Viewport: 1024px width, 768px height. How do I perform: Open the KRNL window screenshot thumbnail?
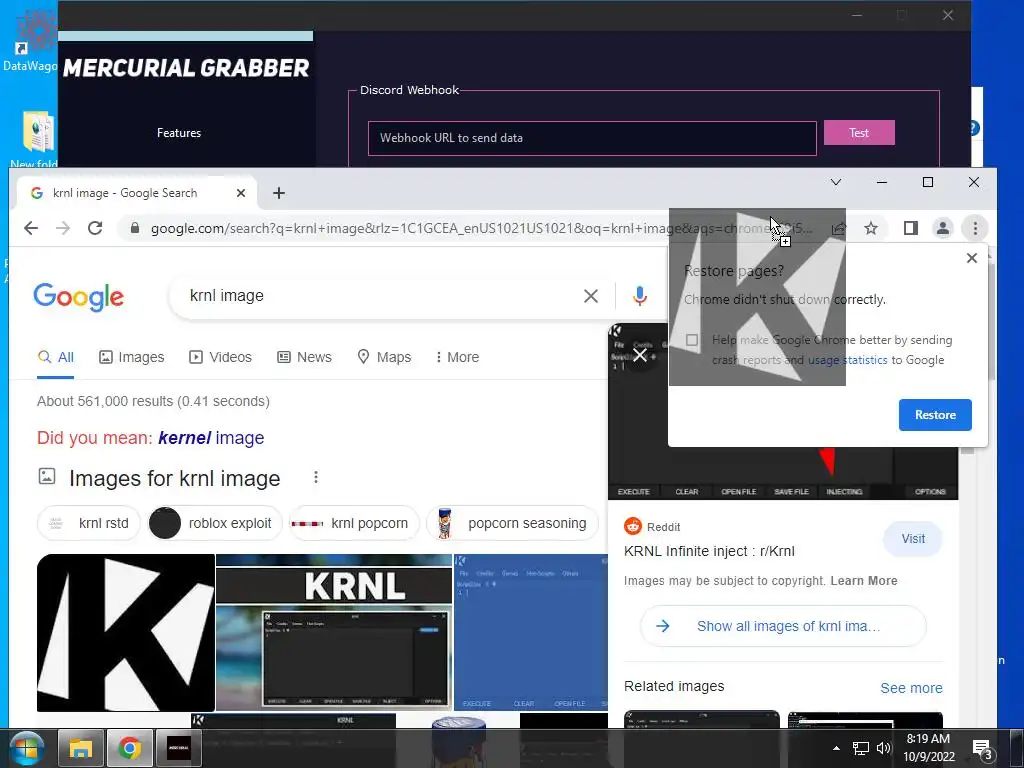334,633
